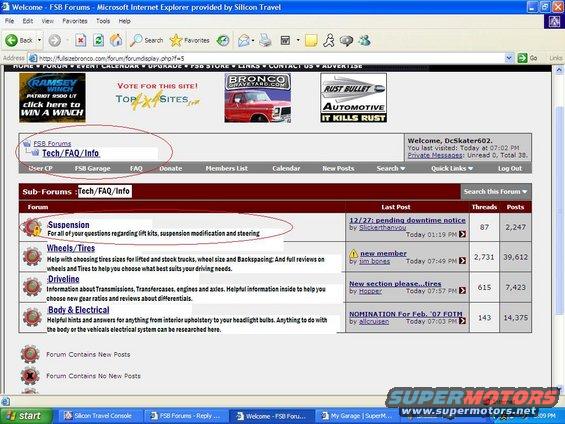This screenshot has width=565, height=424.
Task: Click the New Posts navbar link
Action: (x=338, y=168)
